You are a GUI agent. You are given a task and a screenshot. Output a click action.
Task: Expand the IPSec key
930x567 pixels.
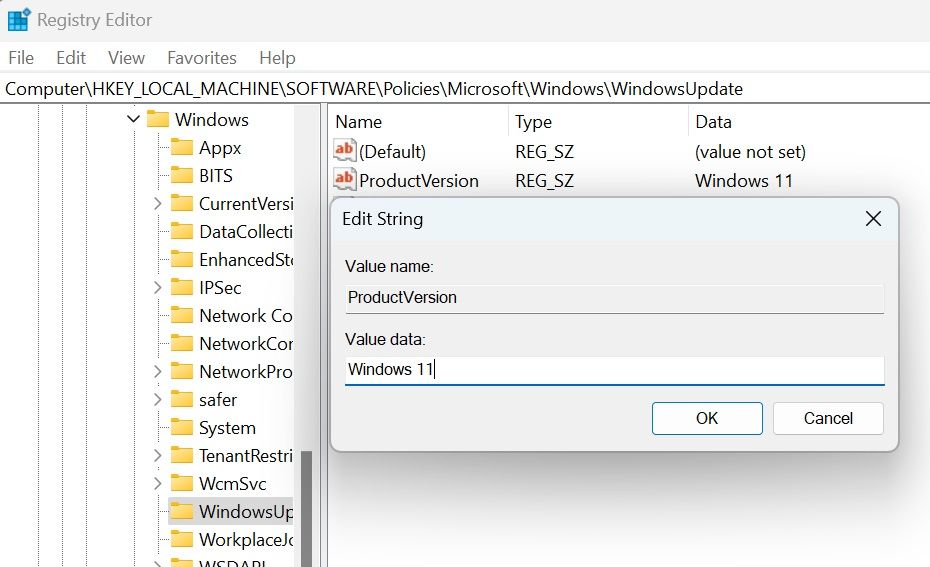(x=157, y=288)
